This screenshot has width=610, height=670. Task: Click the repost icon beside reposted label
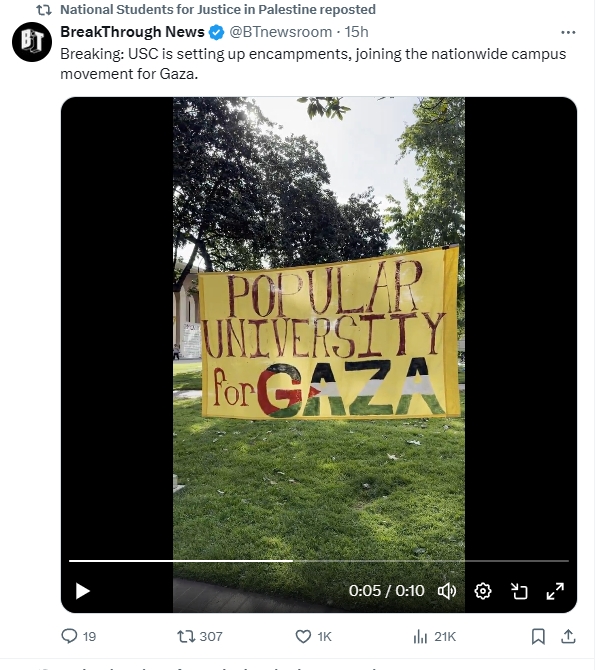click(43, 10)
